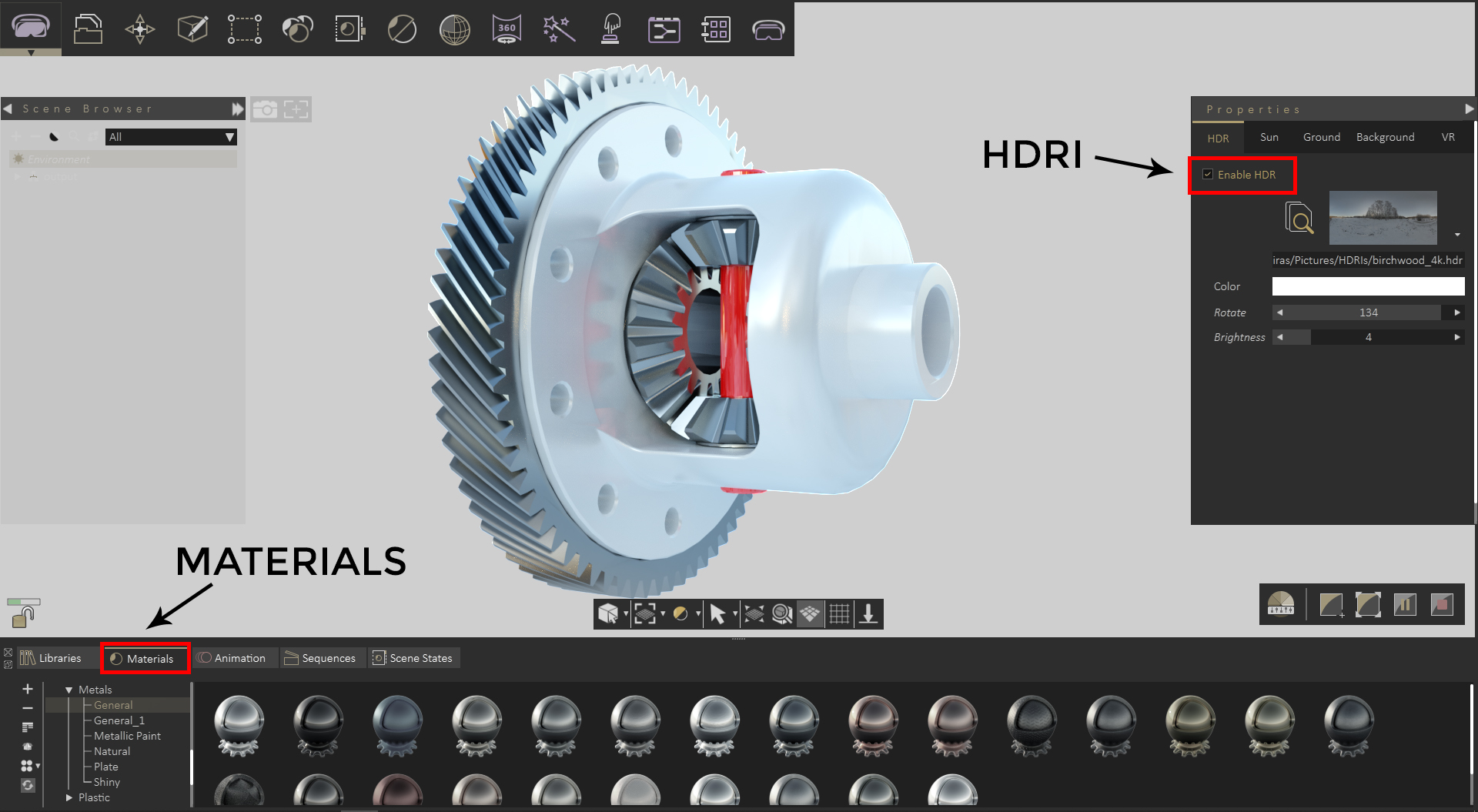Viewport: 1478px width, 812px height.
Task: Open the HDRI file dropdown arrow
Action: coord(1456,235)
